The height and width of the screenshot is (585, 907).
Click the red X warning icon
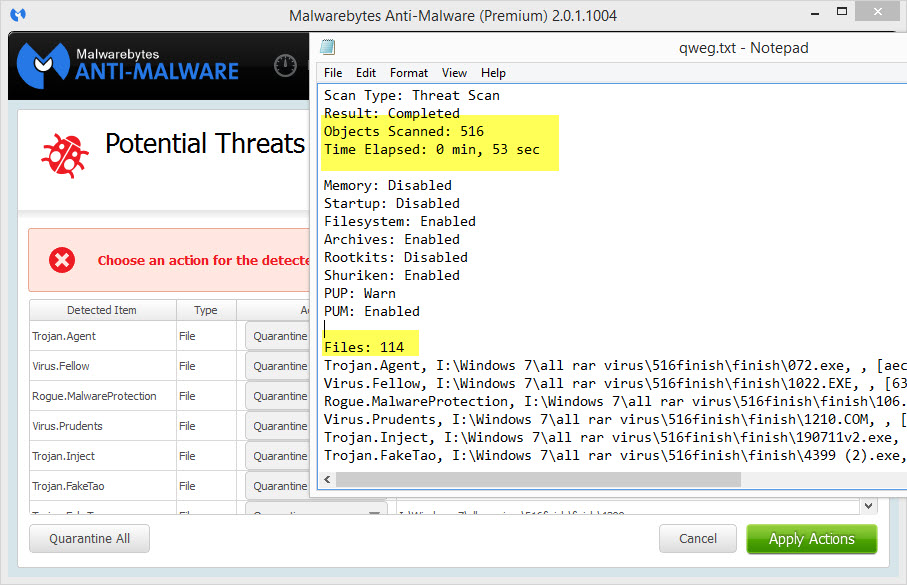pyautogui.click(x=62, y=260)
